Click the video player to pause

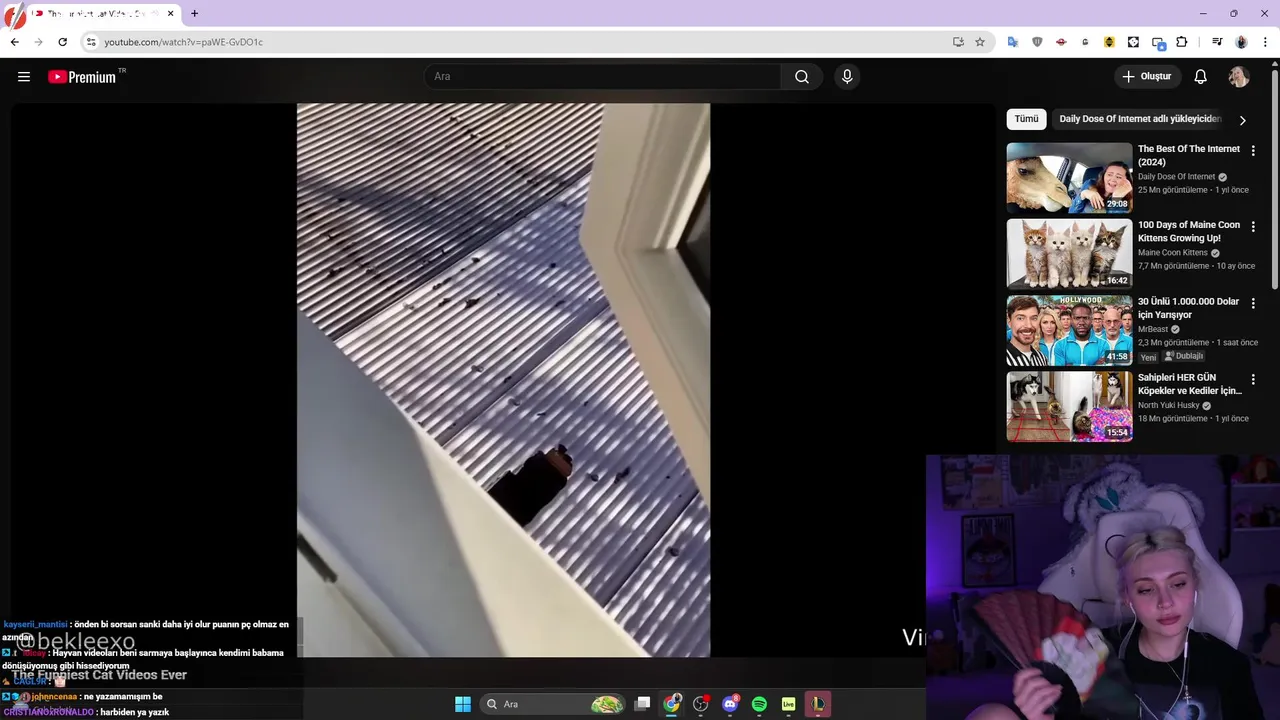(x=503, y=380)
